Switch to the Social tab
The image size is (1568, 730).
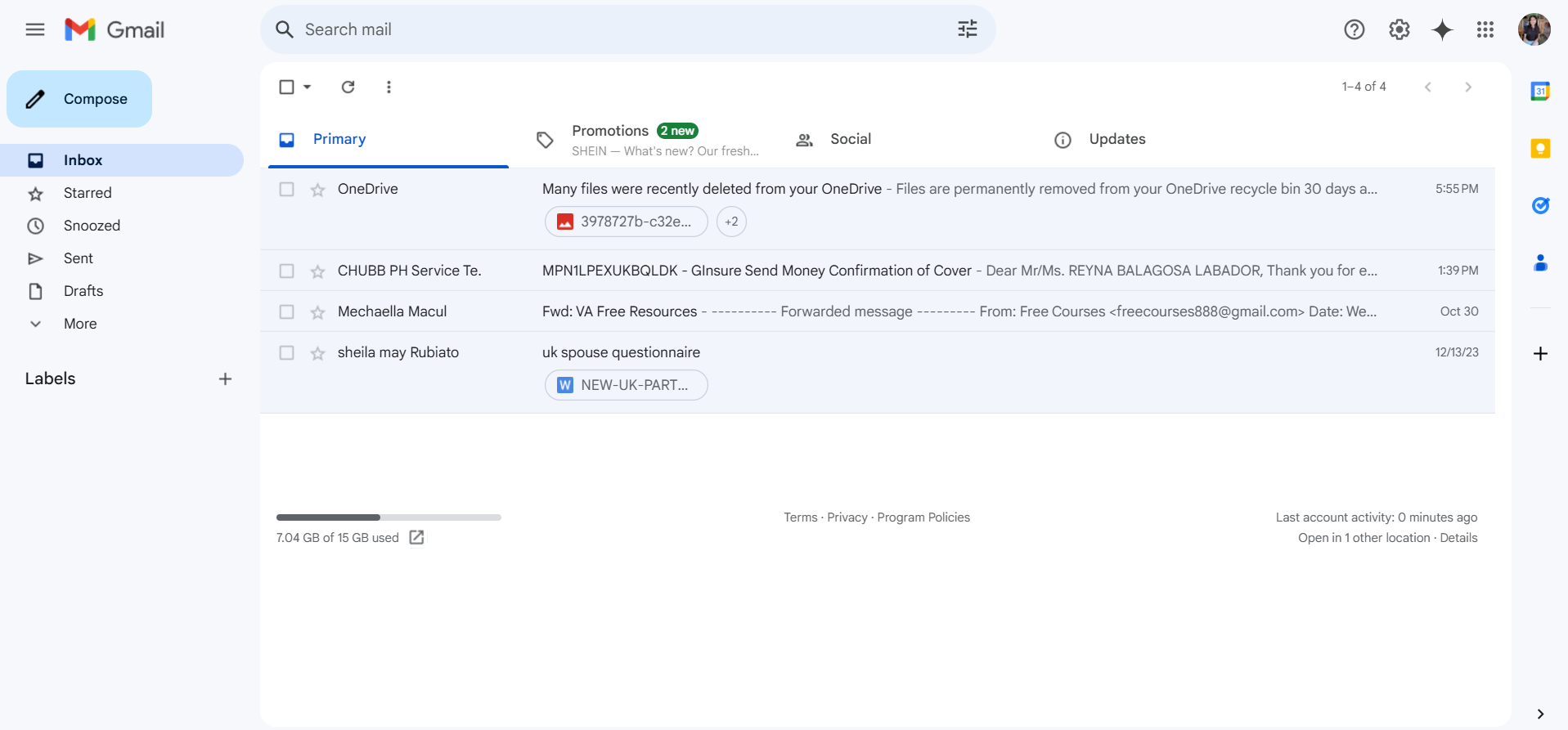(850, 139)
